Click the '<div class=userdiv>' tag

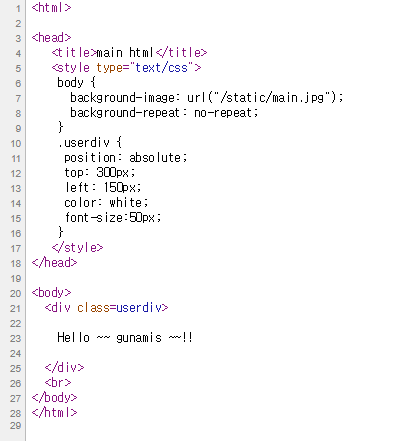106,307
